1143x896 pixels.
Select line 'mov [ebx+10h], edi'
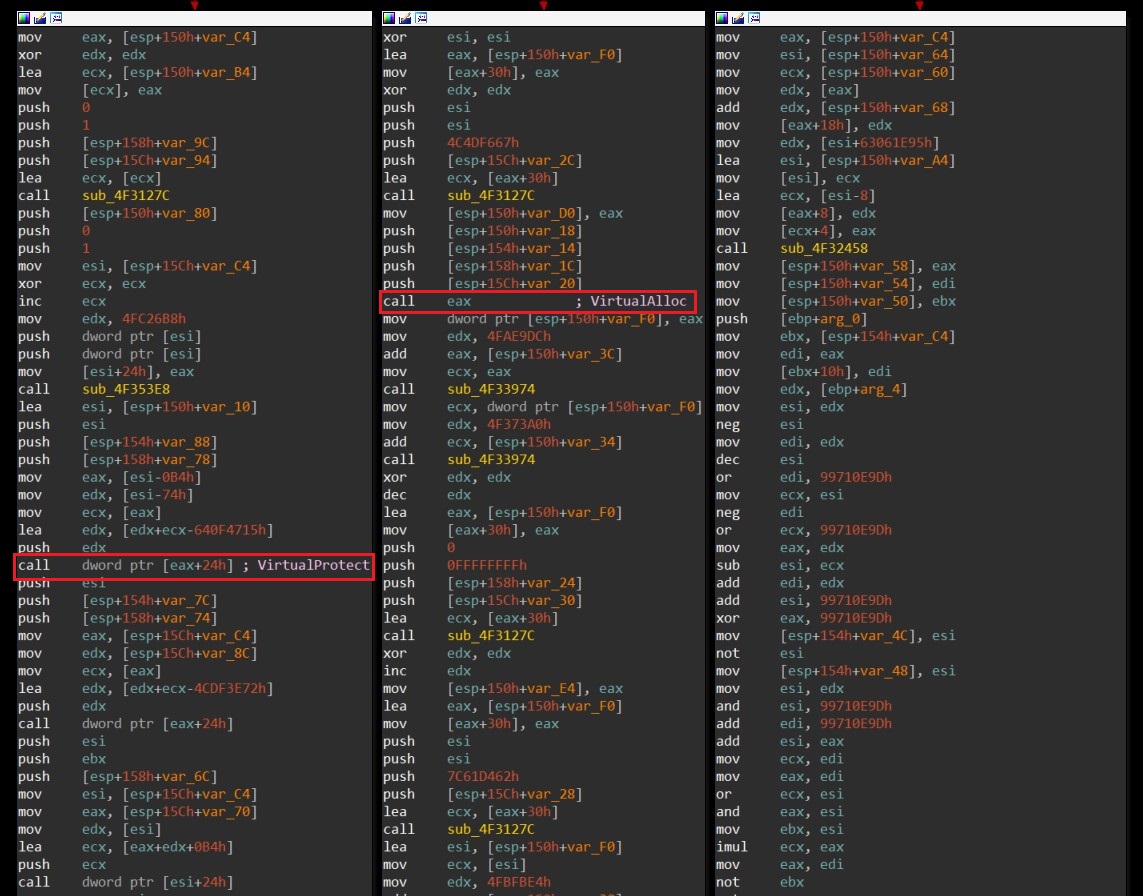coord(804,371)
